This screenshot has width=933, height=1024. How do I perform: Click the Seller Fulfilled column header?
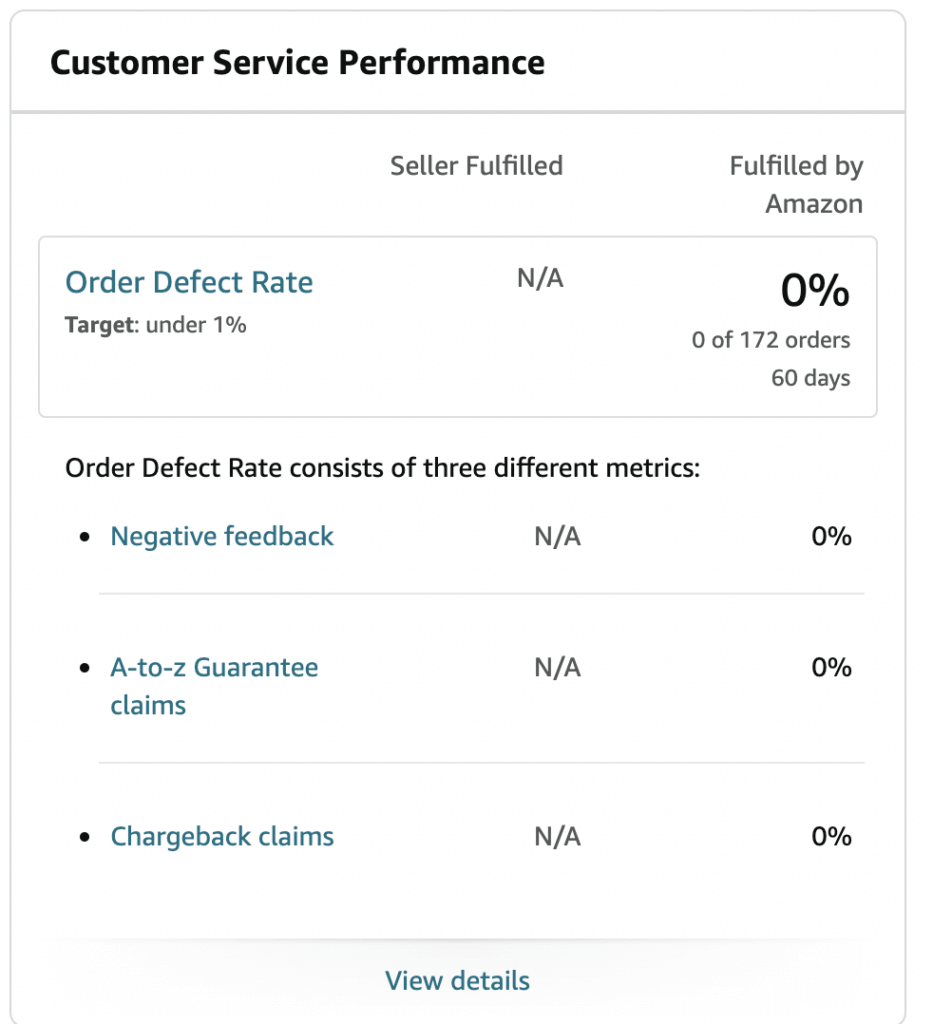(x=476, y=166)
